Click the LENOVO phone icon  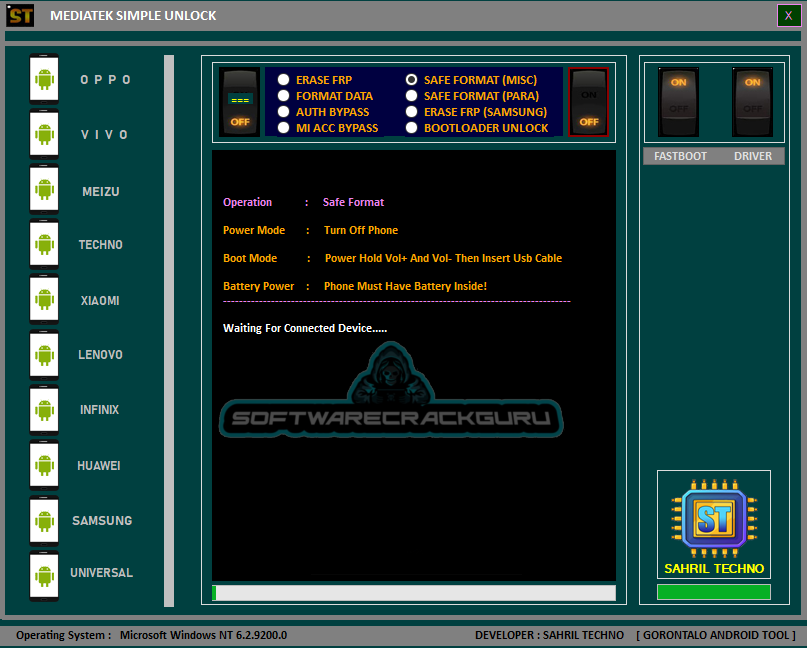point(44,355)
